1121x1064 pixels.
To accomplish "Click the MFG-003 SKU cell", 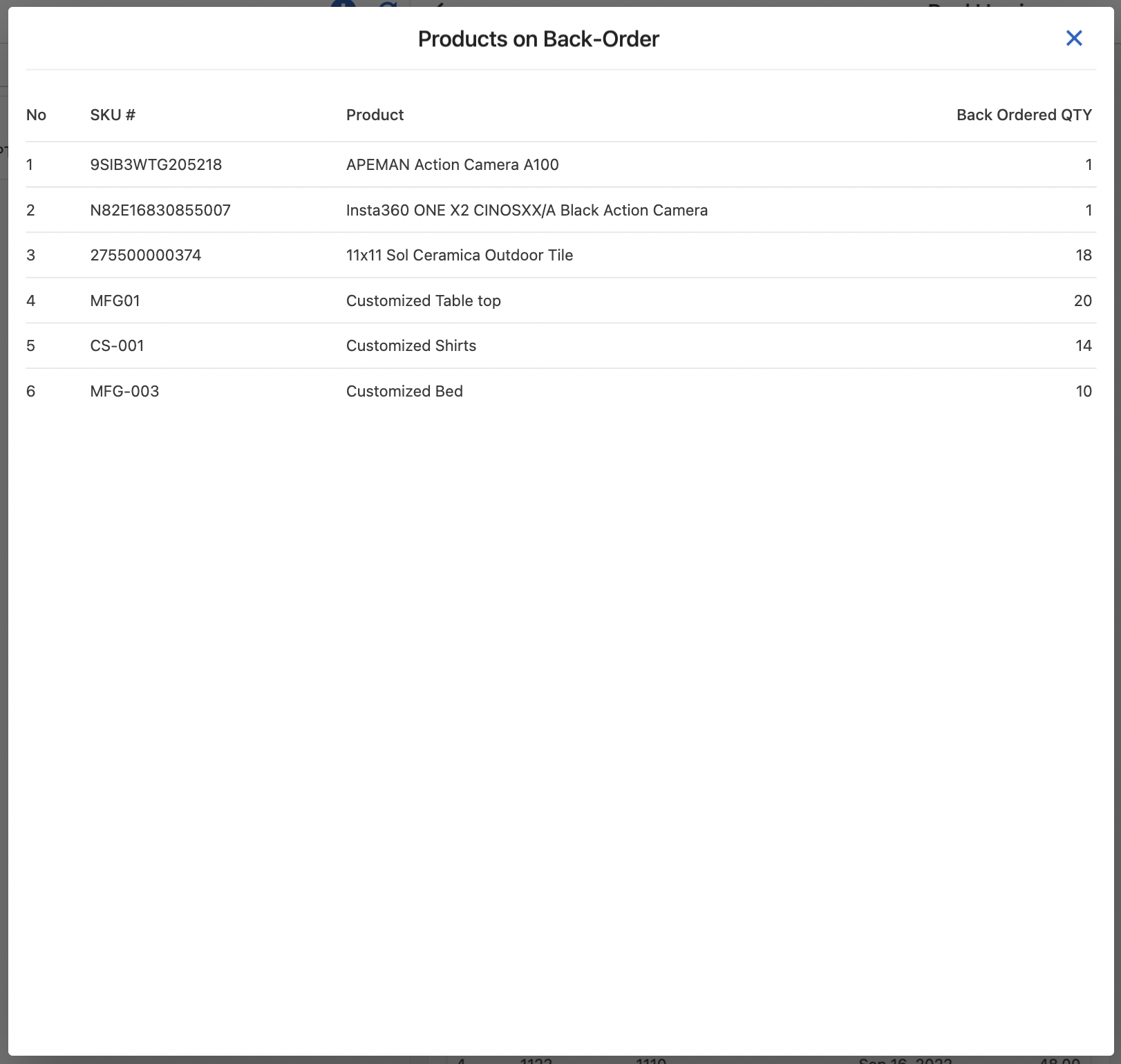I will (x=124, y=391).
